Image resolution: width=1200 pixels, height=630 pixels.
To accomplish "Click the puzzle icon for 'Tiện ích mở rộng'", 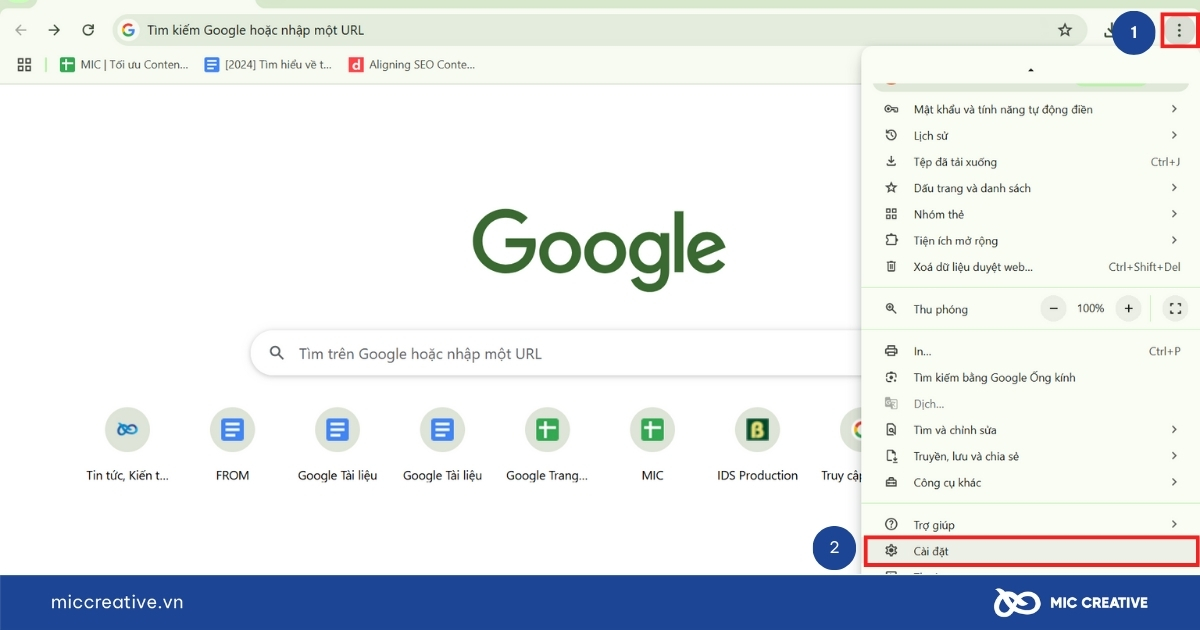I will click(x=891, y=240).
